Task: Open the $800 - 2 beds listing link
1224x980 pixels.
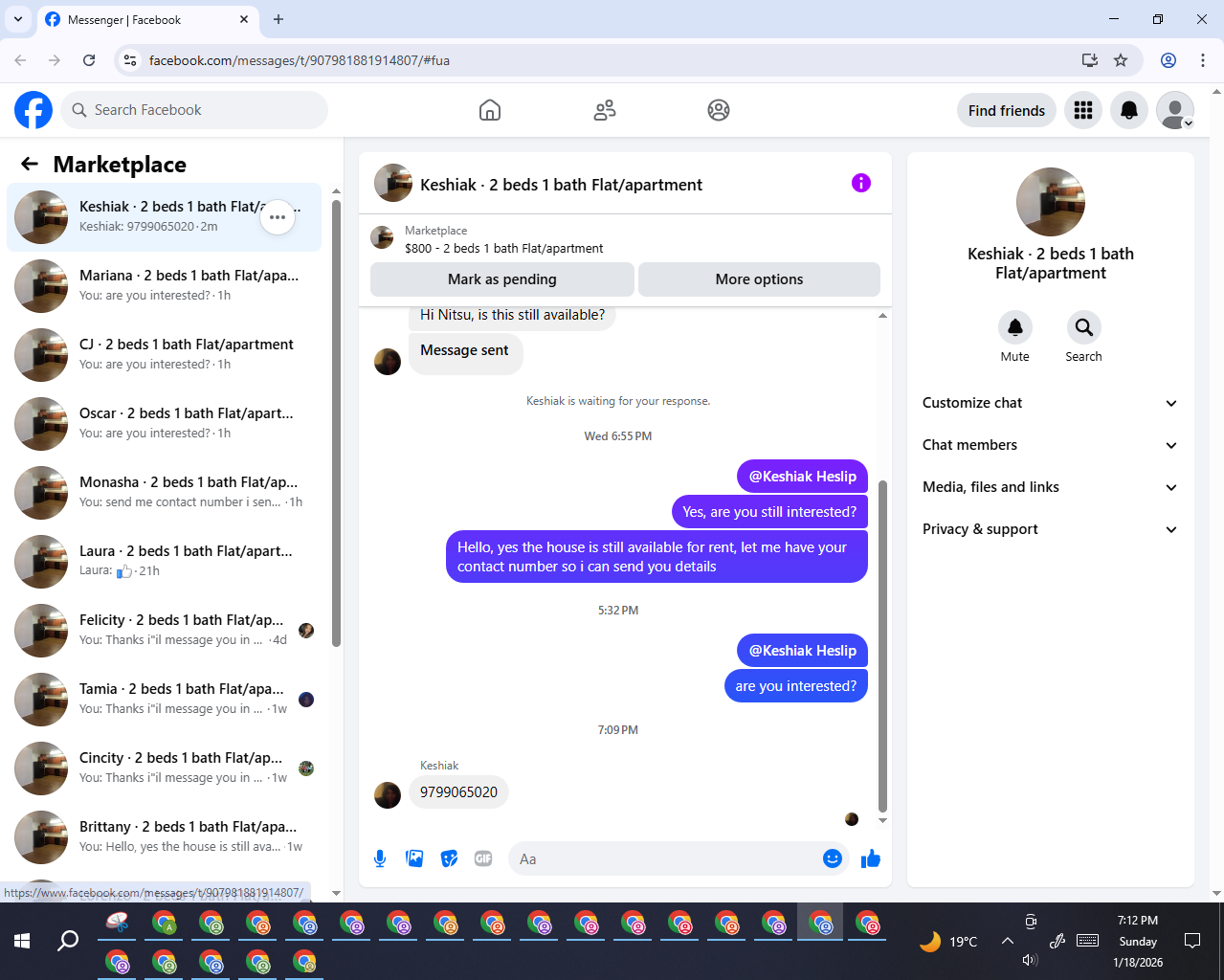Action: pyautogui.click(x=503, y=248)
